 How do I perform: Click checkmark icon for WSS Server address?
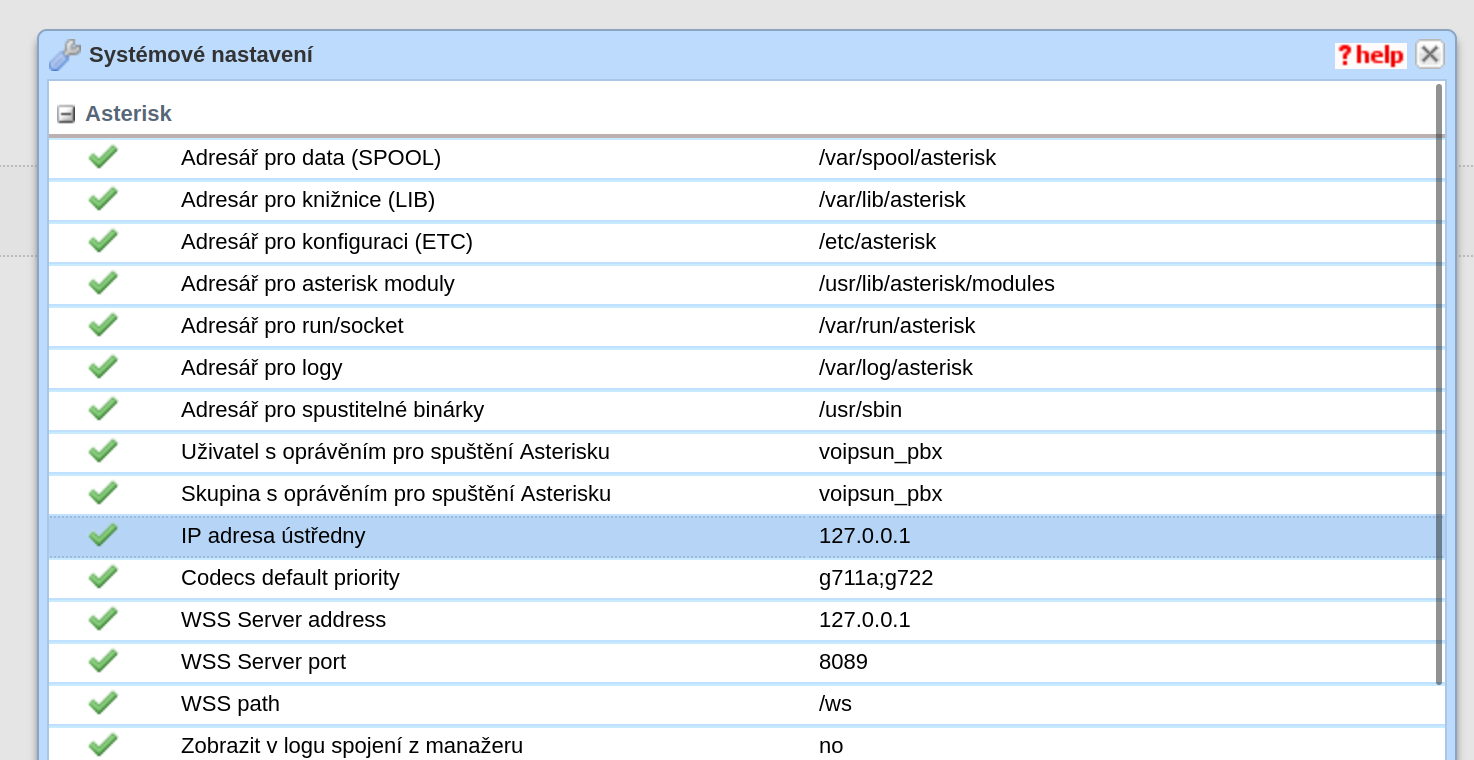pos(103,619)
